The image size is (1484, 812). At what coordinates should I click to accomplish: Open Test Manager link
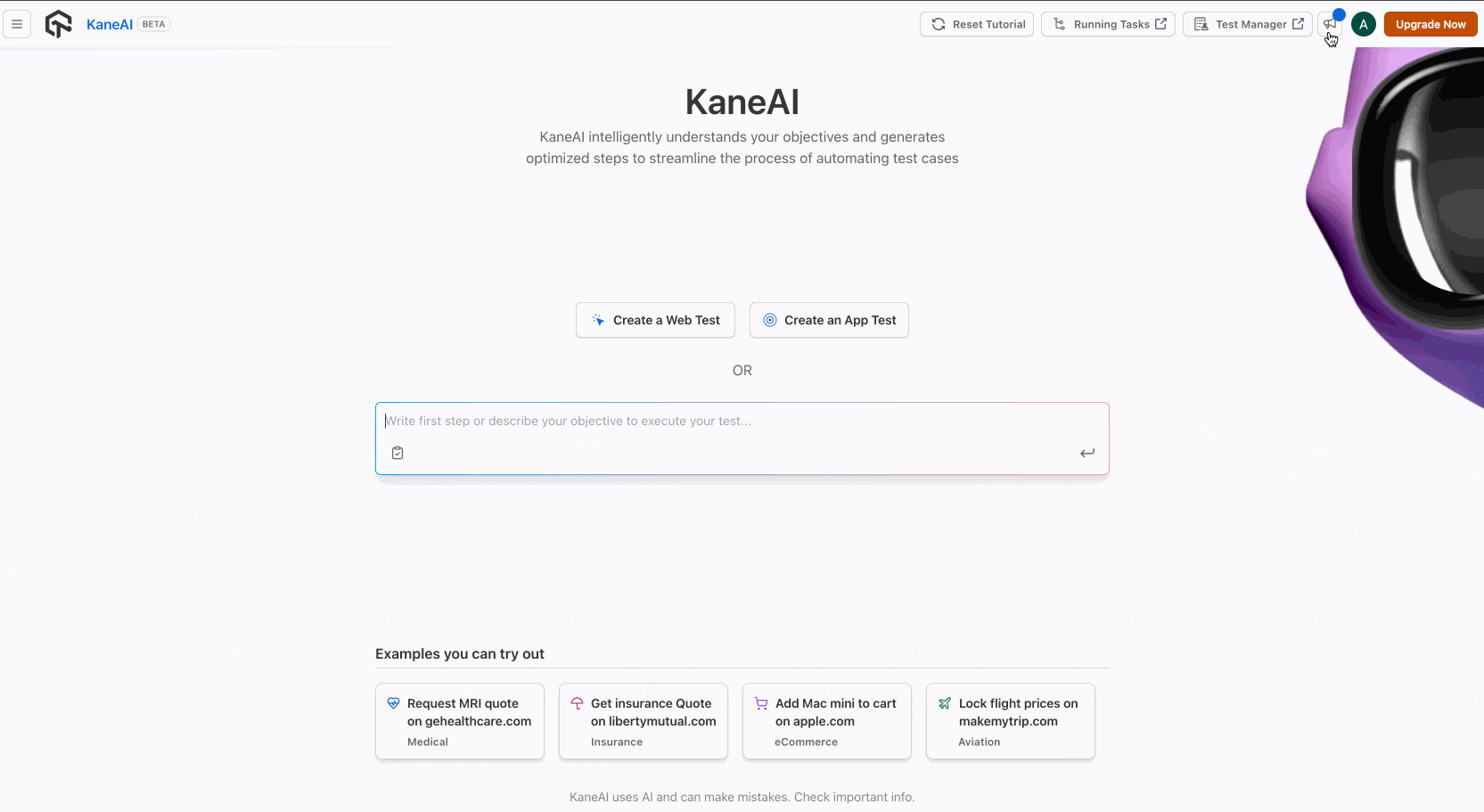[1247, 24]
